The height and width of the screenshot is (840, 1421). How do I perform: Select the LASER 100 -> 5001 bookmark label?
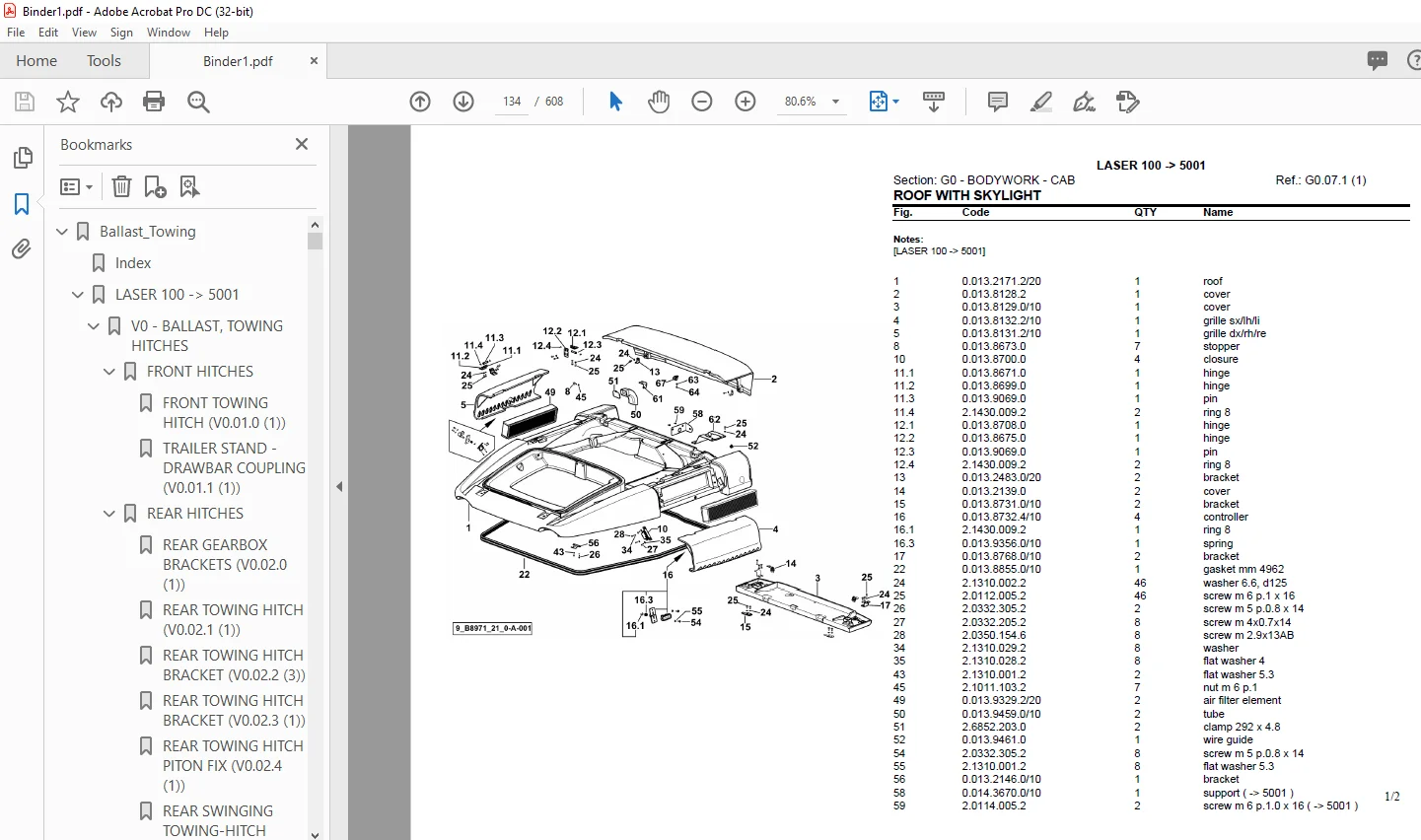(178, 295)
